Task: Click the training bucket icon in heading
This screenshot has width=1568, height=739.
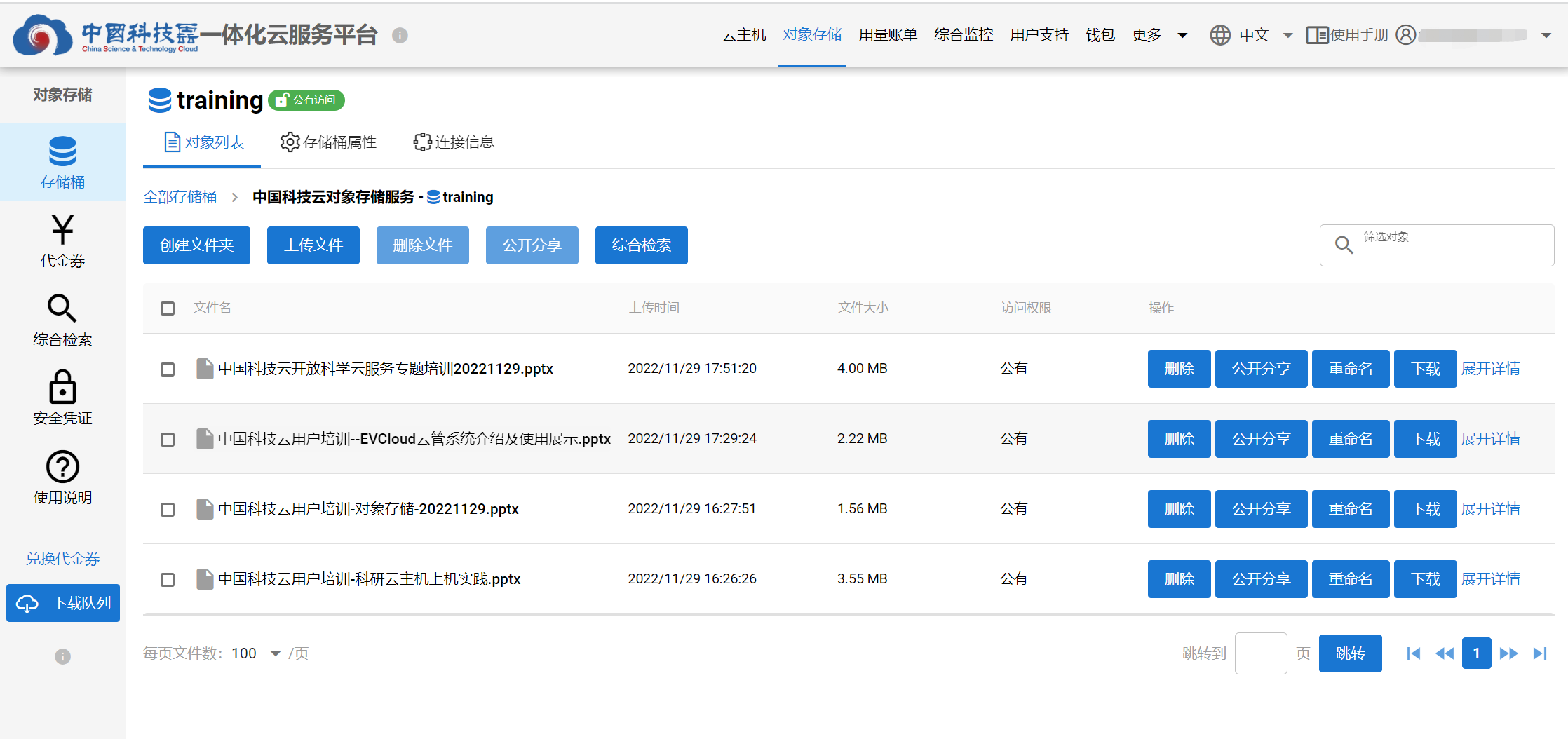Action: pyautogui.click(x=160, y=100)
